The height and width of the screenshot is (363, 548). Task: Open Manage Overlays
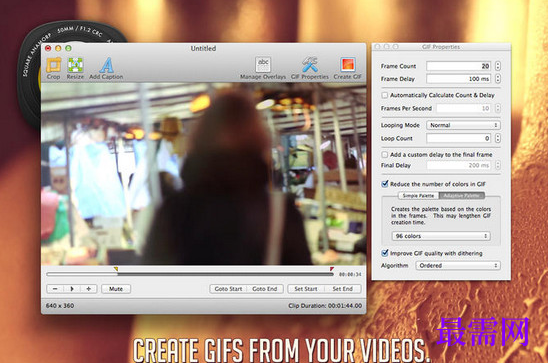[263, 65]
